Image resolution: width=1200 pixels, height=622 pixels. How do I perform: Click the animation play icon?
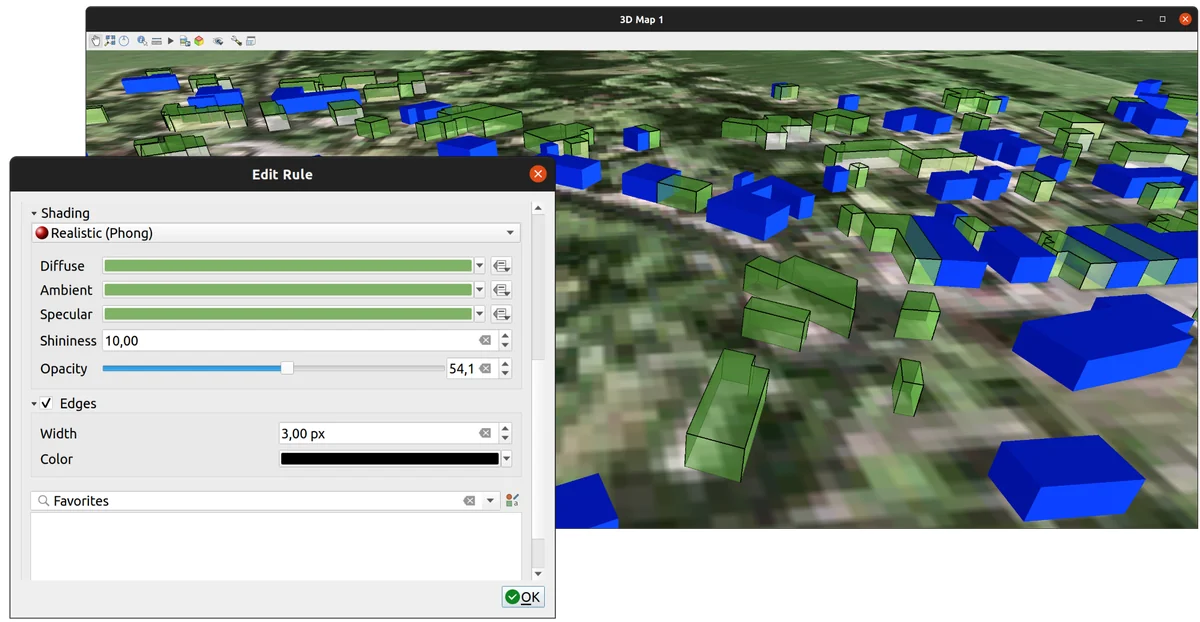click(171, 41)
